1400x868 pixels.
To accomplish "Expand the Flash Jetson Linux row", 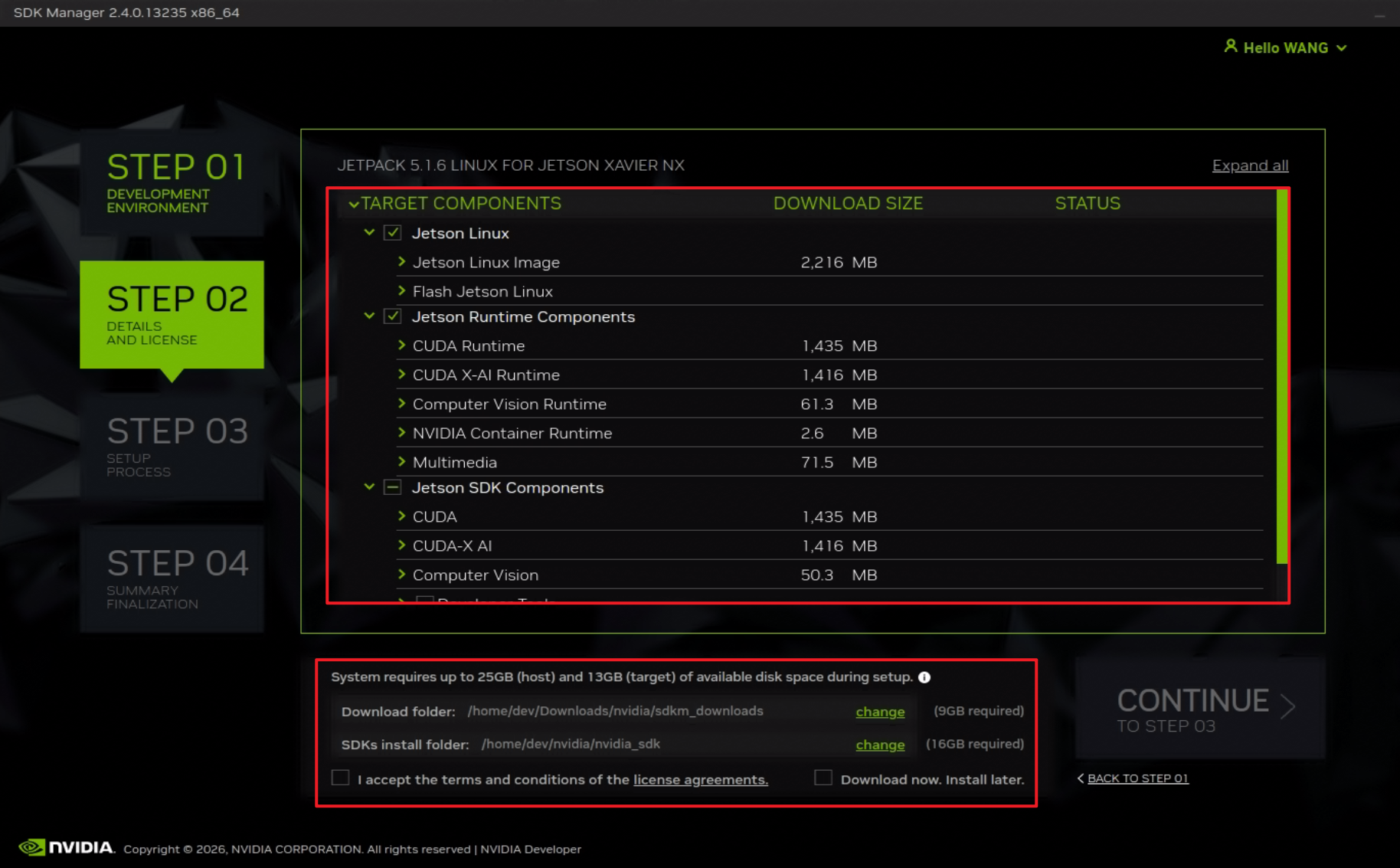I will [401, 290].
